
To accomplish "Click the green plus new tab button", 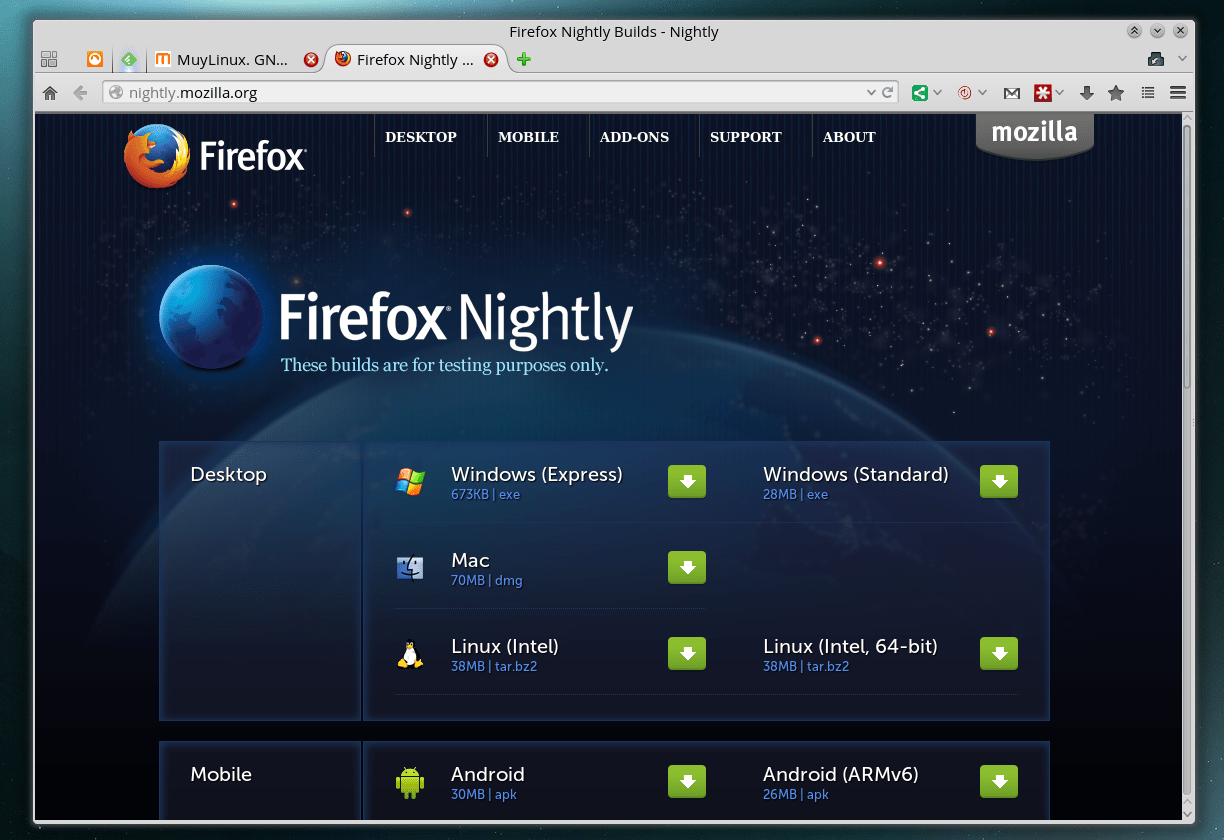I will [523, 60].
